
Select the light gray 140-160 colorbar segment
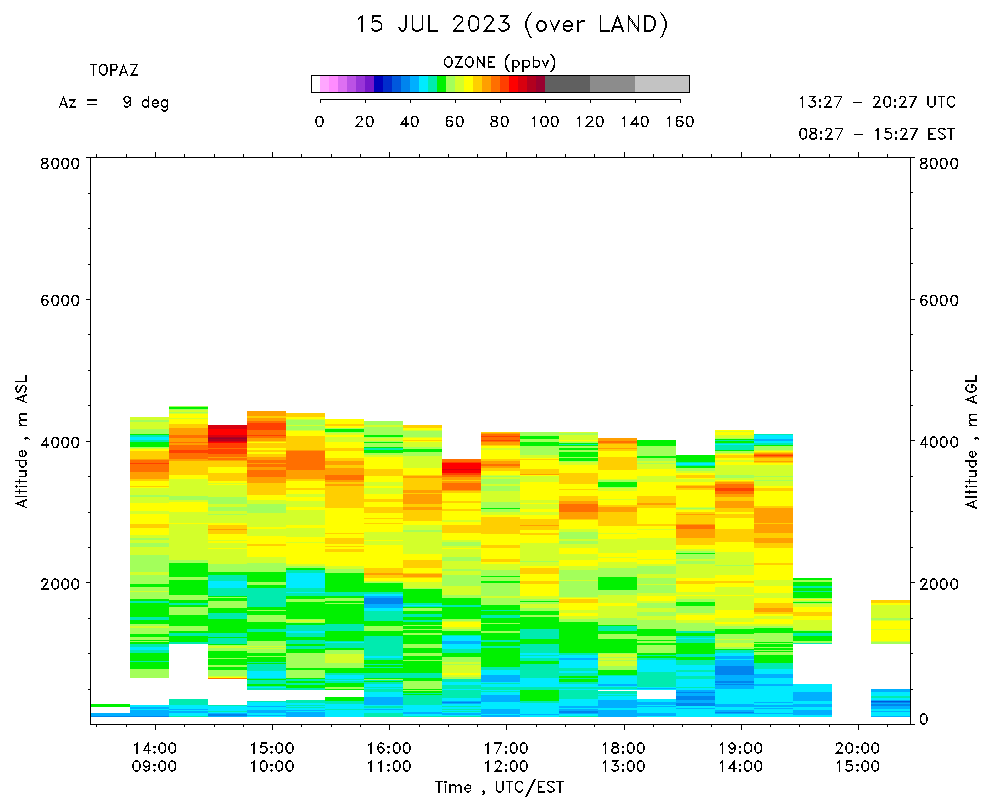(x=662, y=84)
